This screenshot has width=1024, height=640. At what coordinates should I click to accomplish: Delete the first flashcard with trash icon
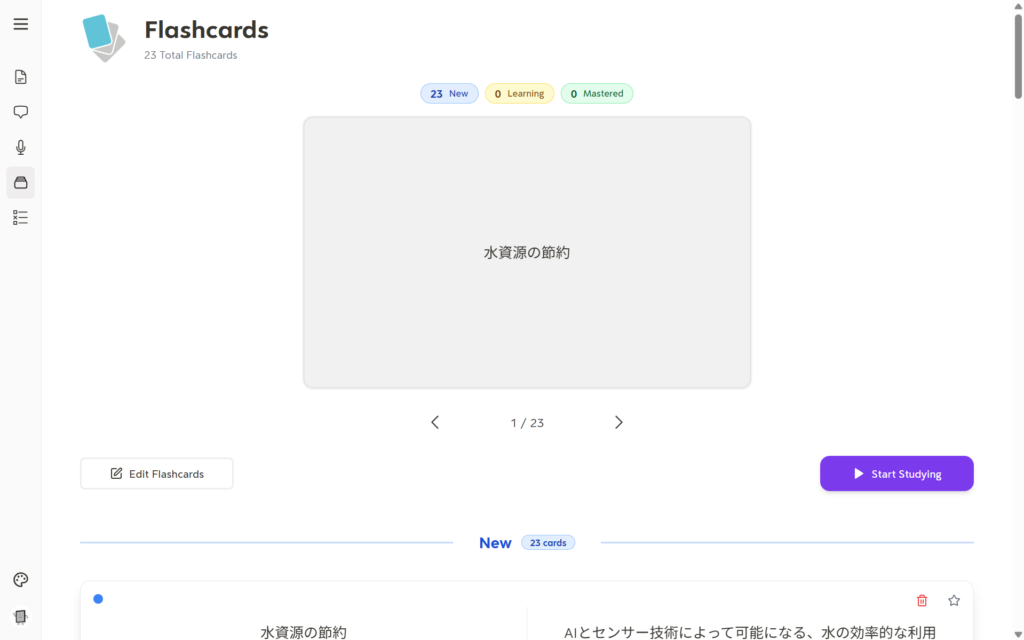[x=922, y=600]
